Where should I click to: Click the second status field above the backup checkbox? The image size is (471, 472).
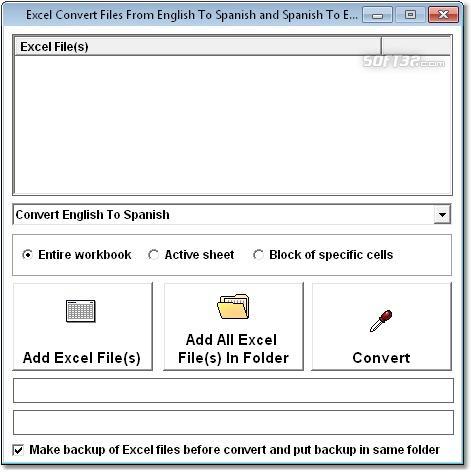(233, 422)
